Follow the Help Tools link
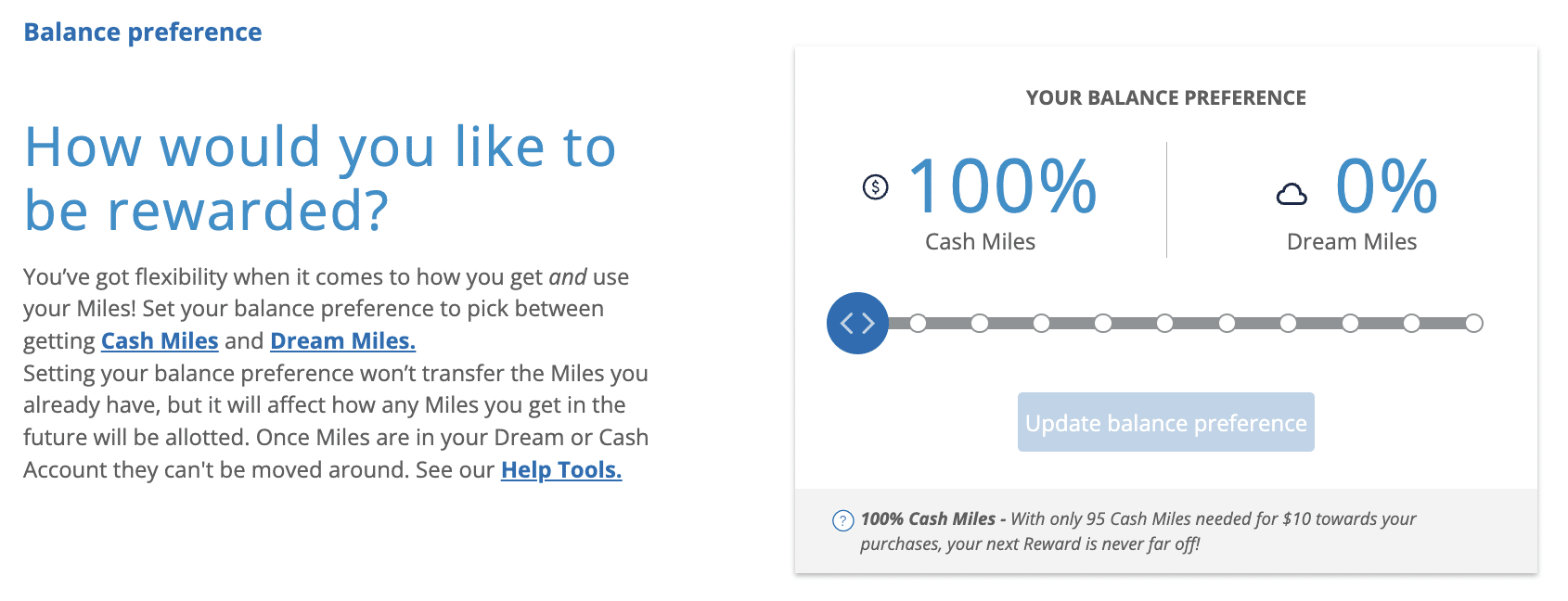Screen dimensions: 1568x601 [x=561, y=470]
